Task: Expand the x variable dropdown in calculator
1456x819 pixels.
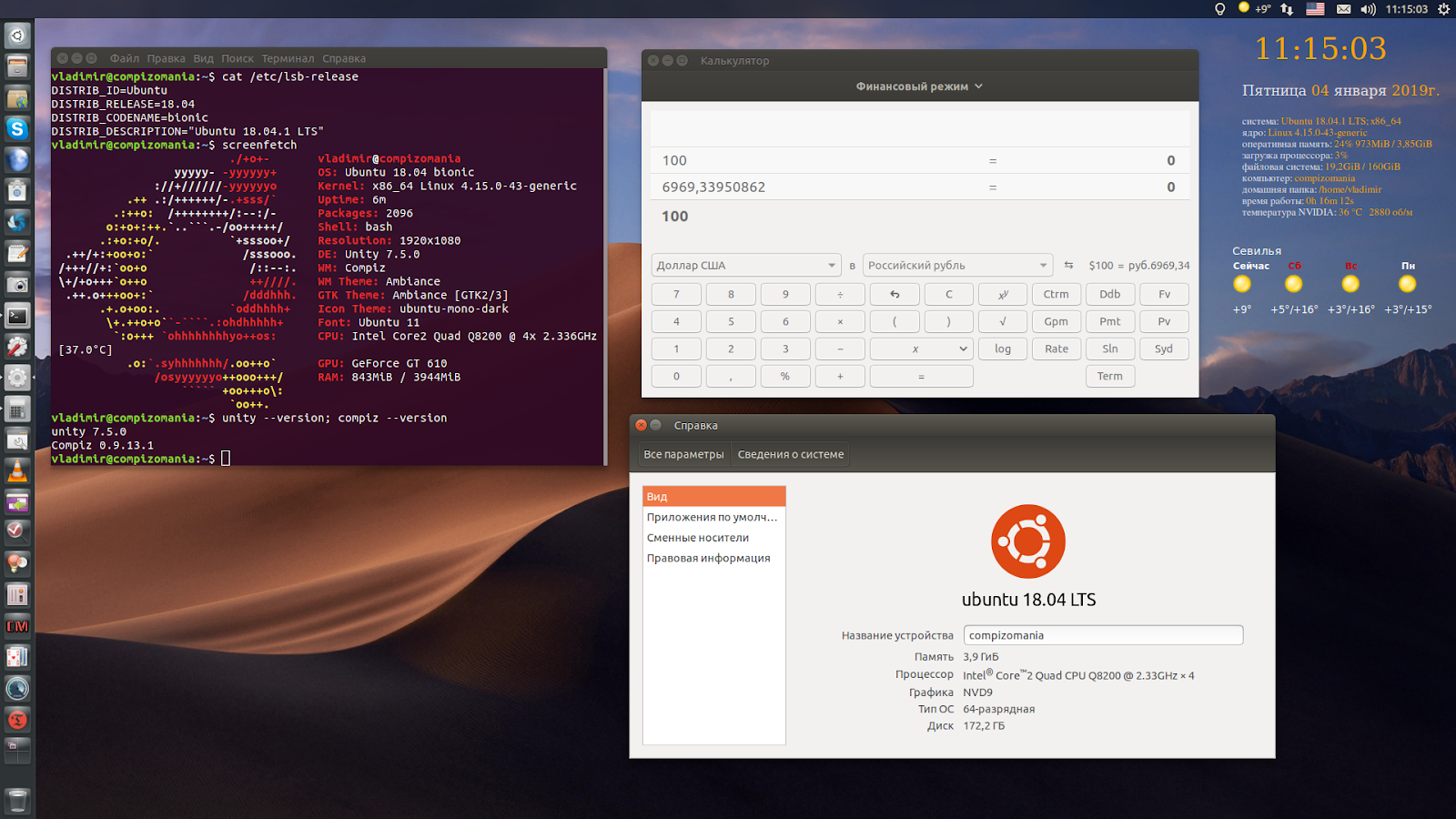Action: click(x=922, y=349)
